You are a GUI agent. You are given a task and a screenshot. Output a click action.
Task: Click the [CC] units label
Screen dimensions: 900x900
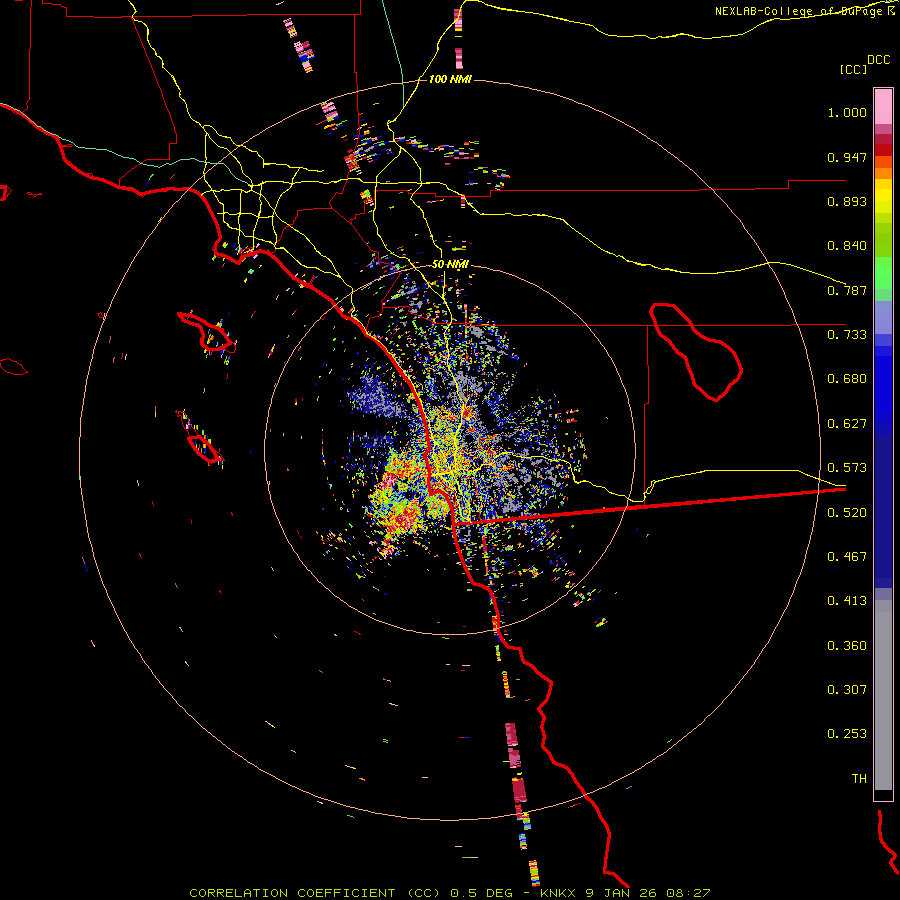[853, 69]
